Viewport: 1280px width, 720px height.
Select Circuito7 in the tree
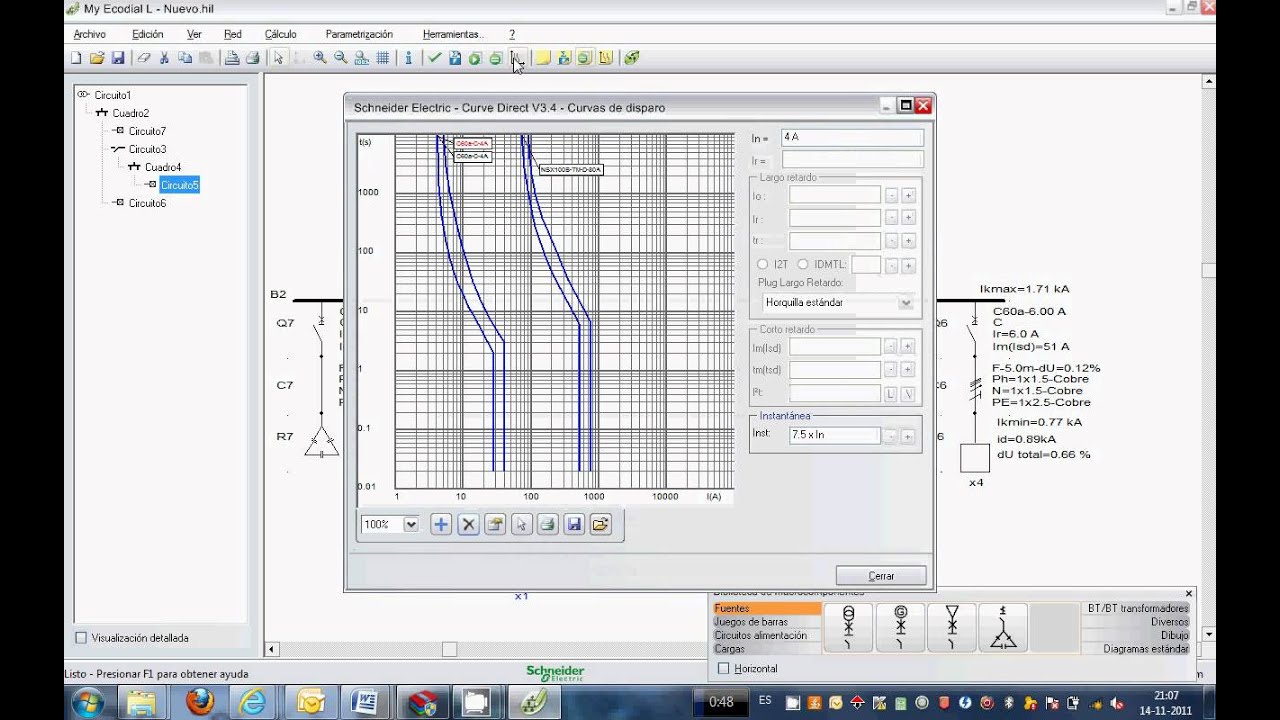[x=147, y=131]
